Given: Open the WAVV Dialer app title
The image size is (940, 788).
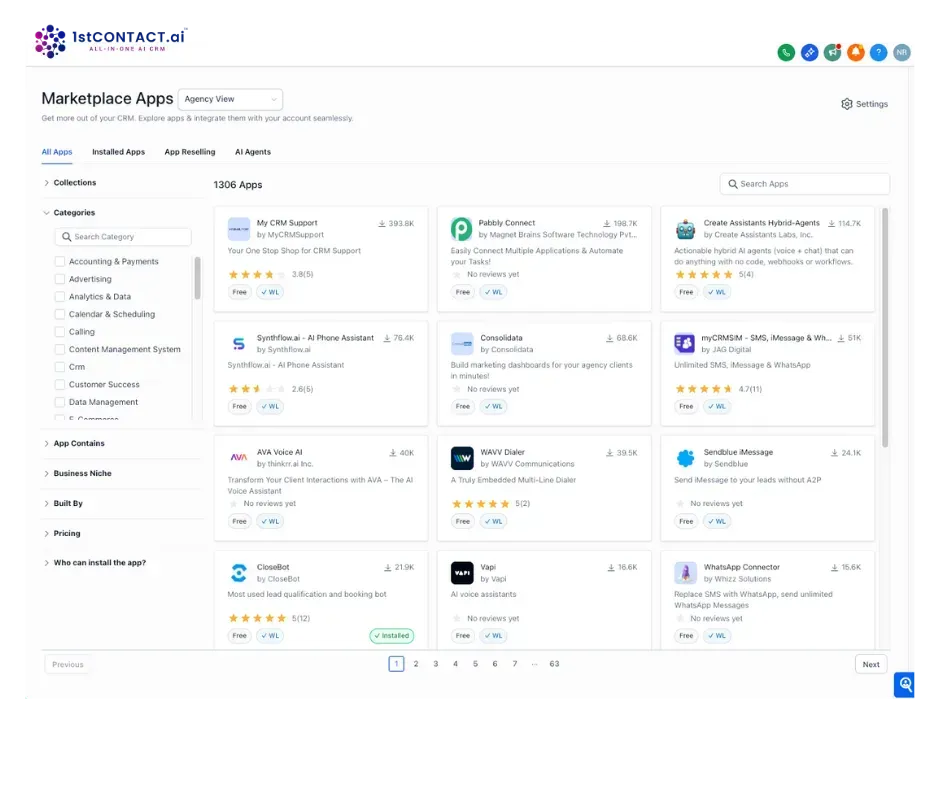Looking at the screenshot, I should coord(502,452).
